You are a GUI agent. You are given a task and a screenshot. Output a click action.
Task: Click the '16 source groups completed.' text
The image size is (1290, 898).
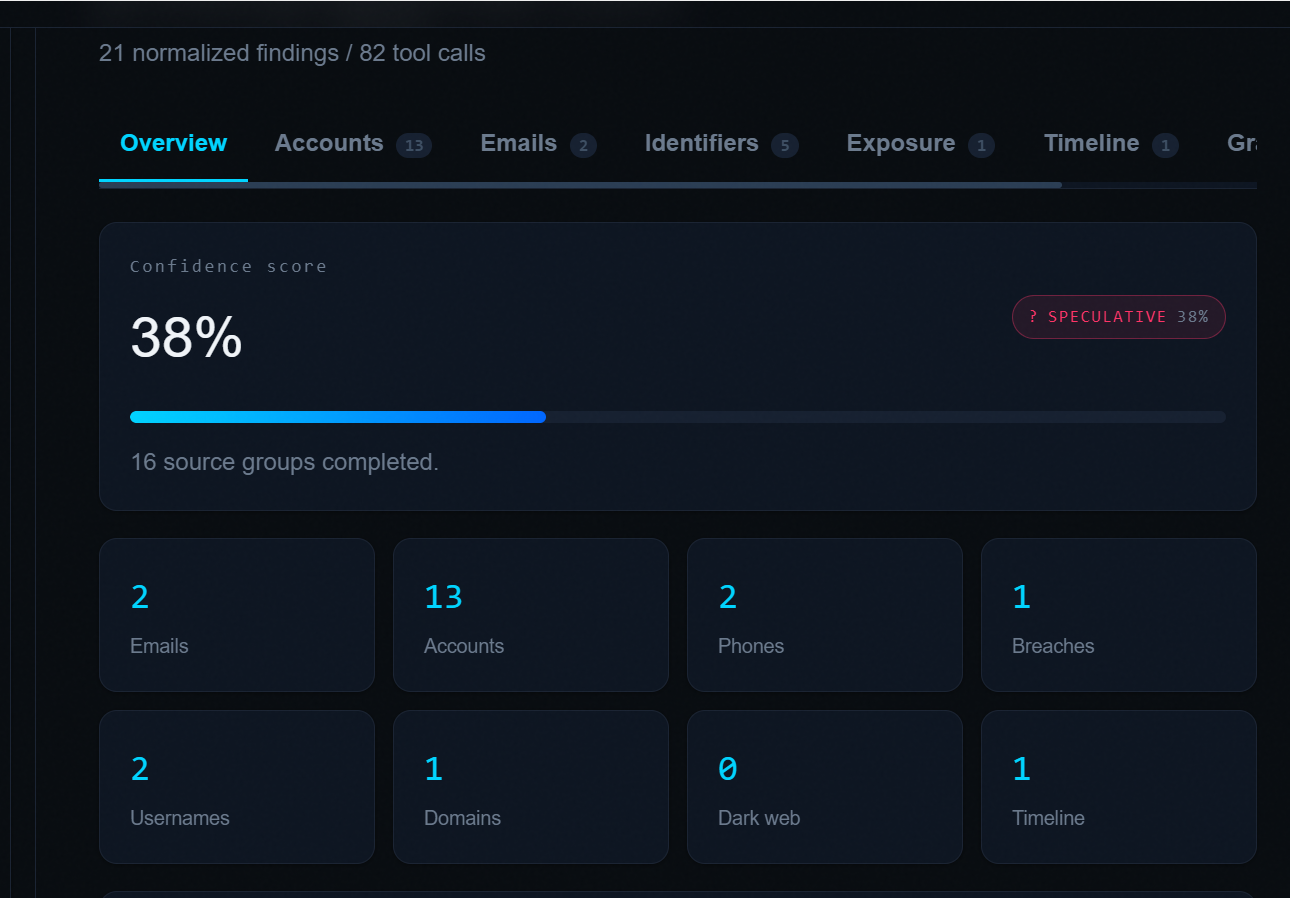pyautogui.click(x=285, y=462)
